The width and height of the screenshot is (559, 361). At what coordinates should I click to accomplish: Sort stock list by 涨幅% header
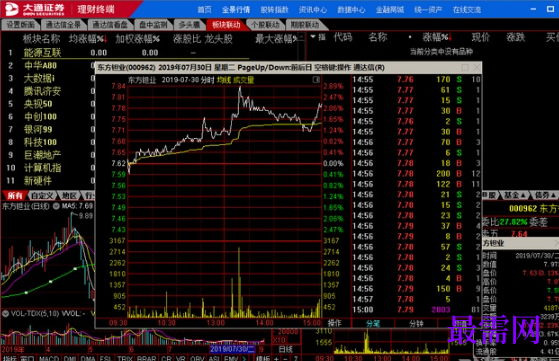point(437,37)
